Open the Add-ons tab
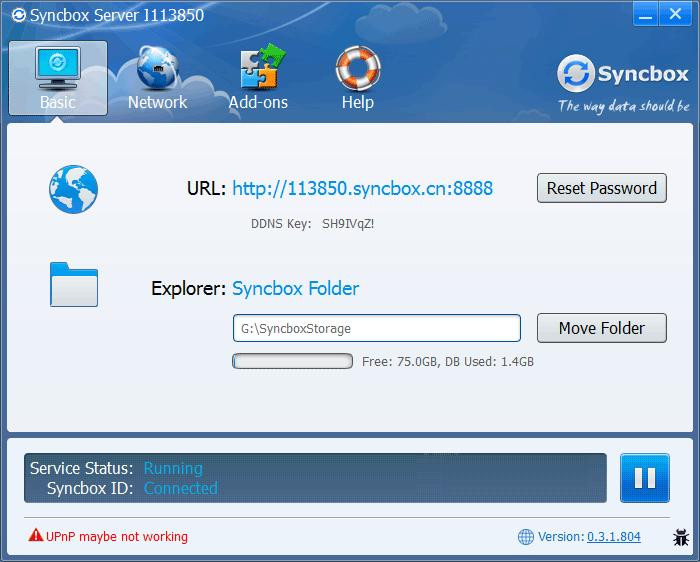The image size is (700, 562). [x=258, y=78]
